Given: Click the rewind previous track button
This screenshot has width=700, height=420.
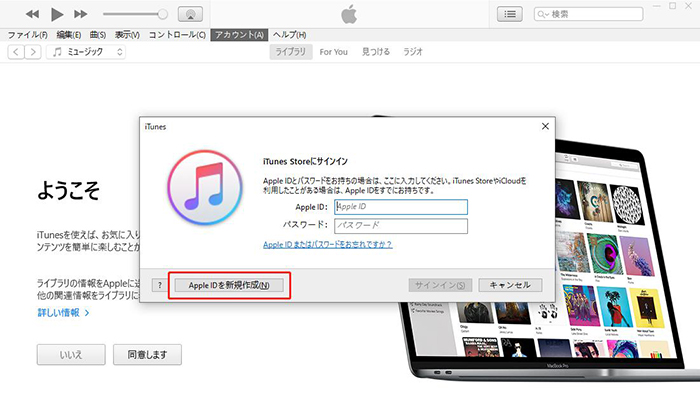Looking at the screenshot, I should click(32, 14).
